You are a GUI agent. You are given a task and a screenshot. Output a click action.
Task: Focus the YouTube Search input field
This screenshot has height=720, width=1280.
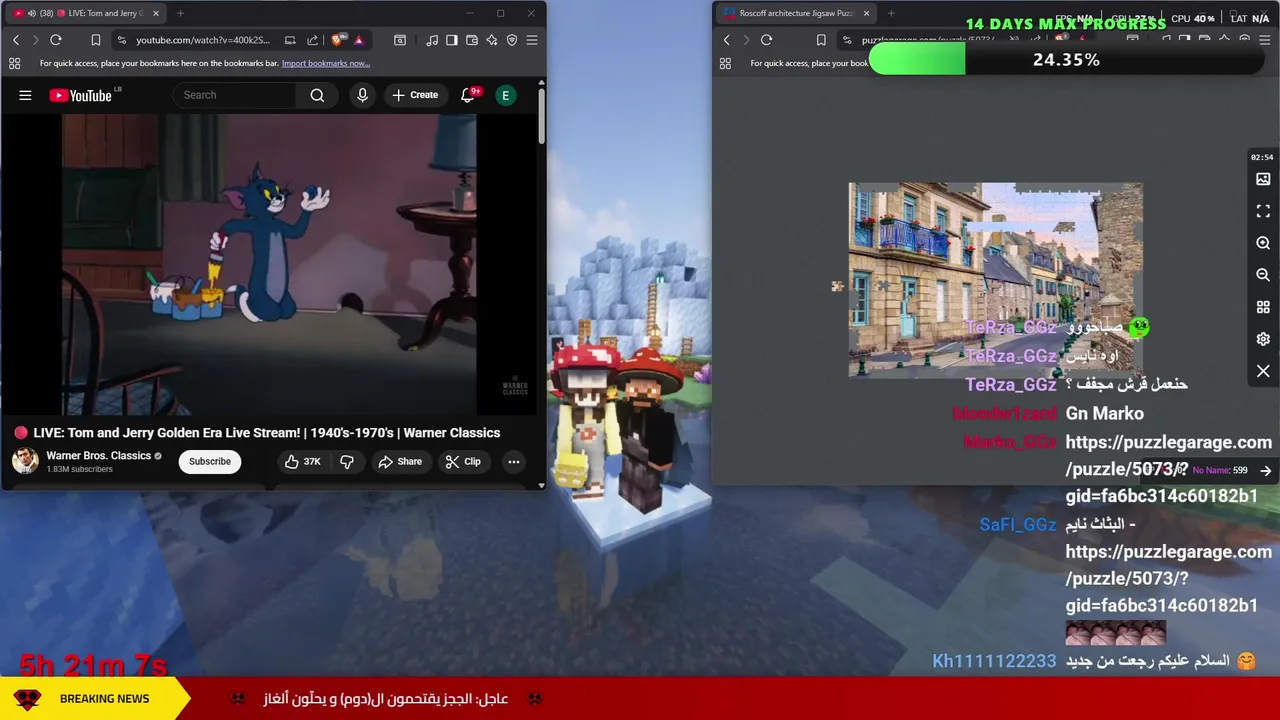[x=235, y=95]
